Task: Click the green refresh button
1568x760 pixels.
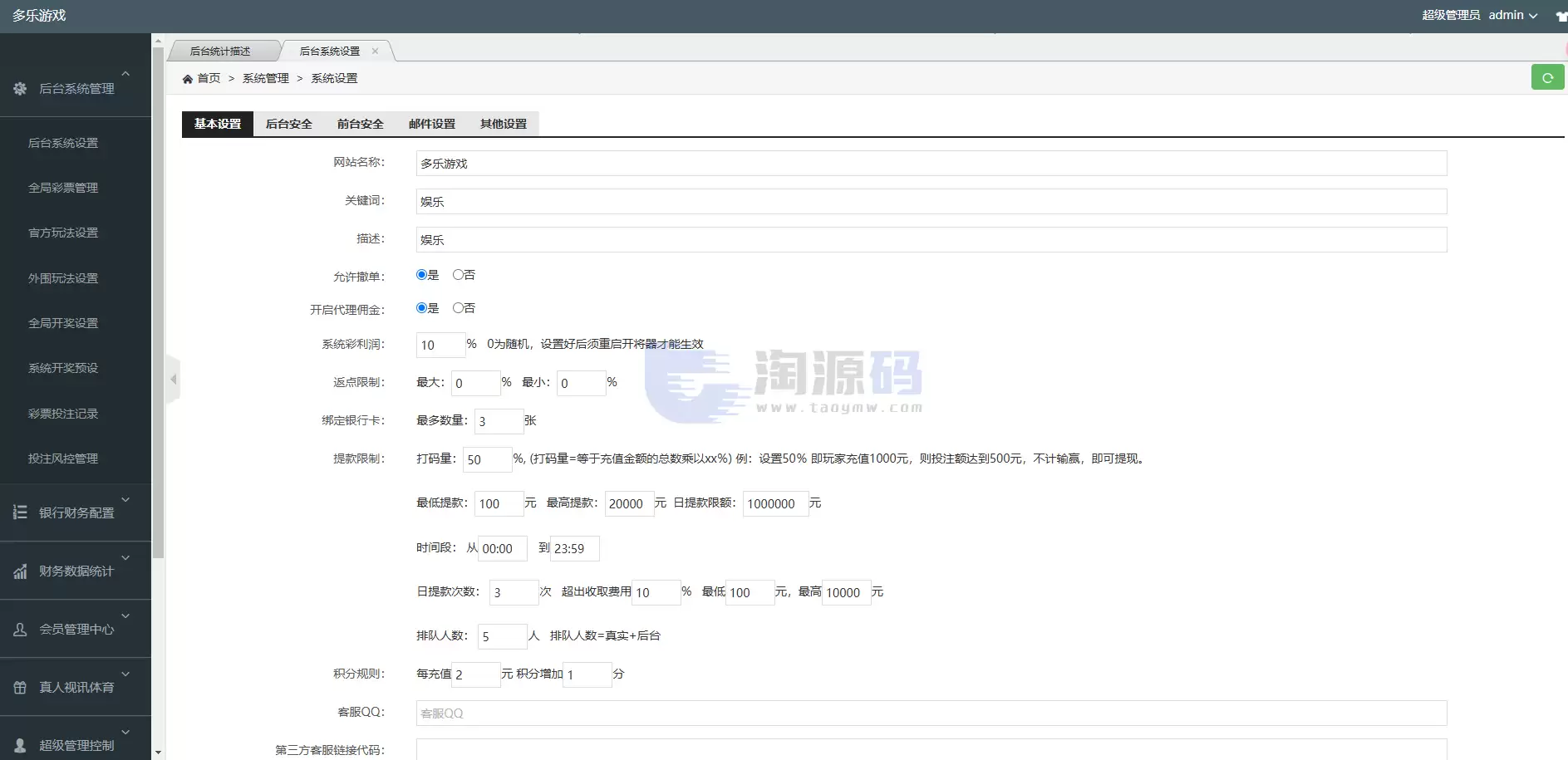Action: click(x=1547, y=77)
